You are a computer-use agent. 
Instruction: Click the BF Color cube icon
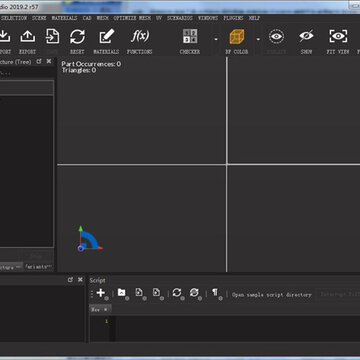[237, 36]
